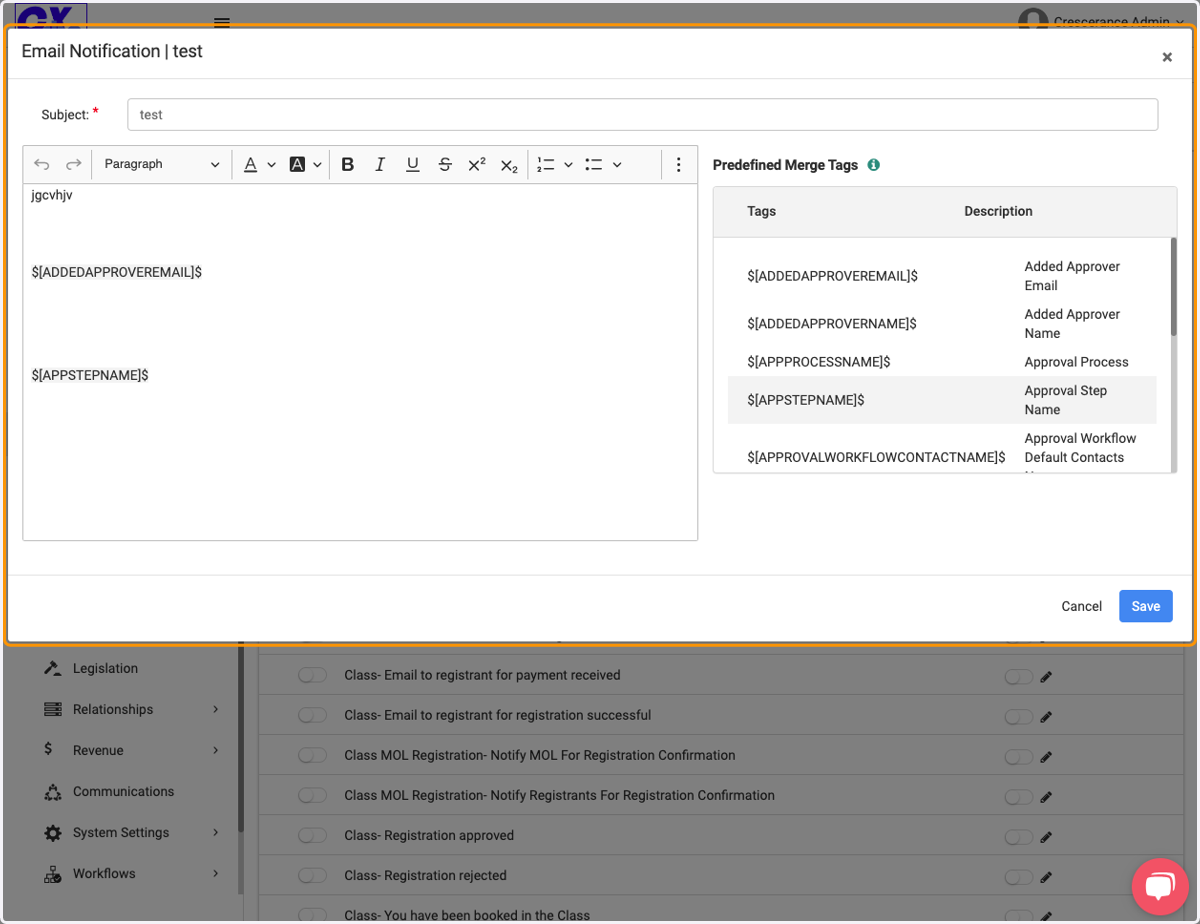Open the text color dropdown arrow
The width and height of the screenshot is (1200, 924).
pyautogui.click(x=271, y=165)
